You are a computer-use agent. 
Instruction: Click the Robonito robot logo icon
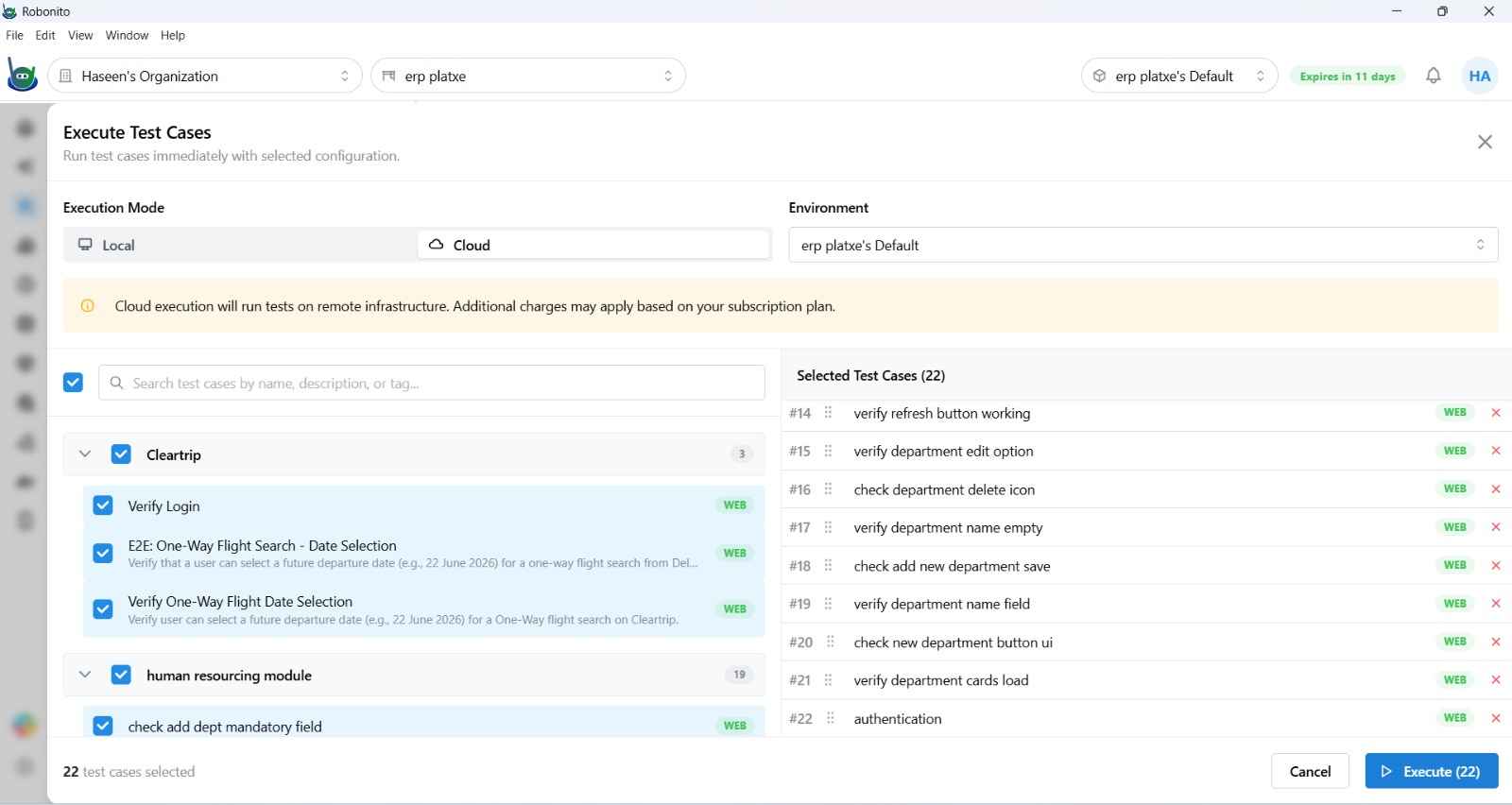click(22, 76)
